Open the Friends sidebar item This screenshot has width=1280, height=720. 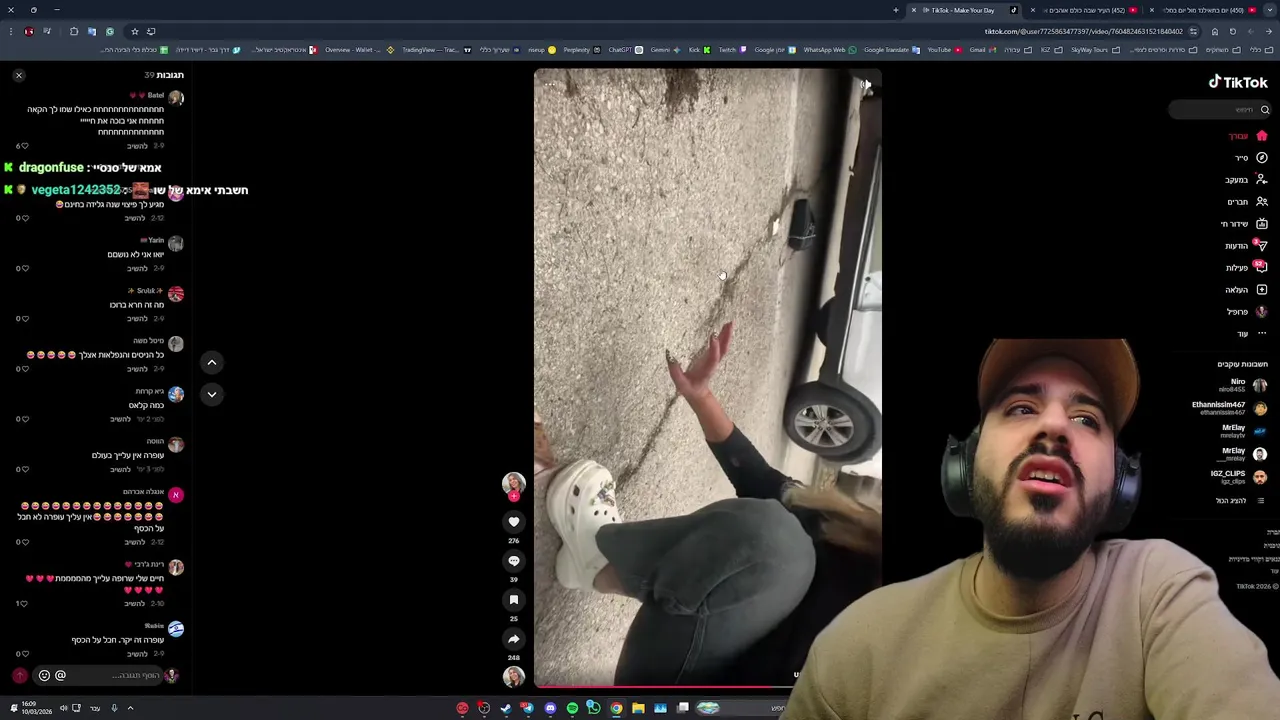click(x=1247, y=202)
